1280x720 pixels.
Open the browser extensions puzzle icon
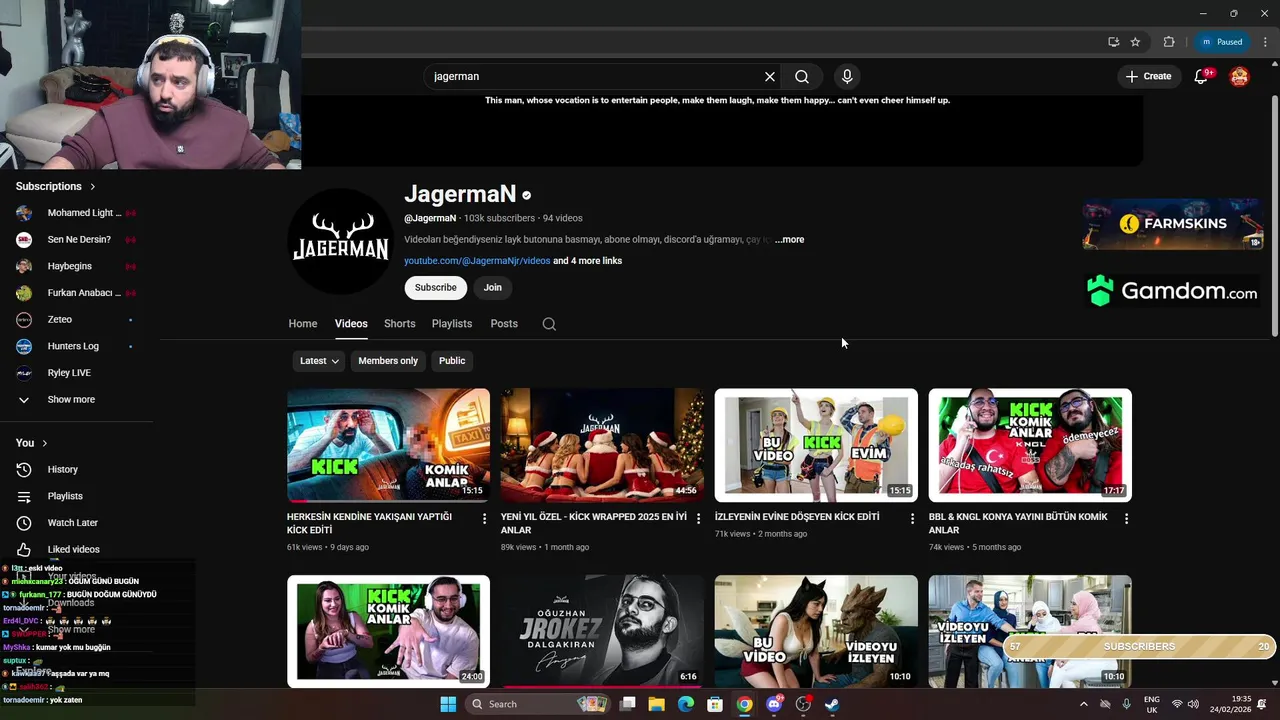(1169, 42)
